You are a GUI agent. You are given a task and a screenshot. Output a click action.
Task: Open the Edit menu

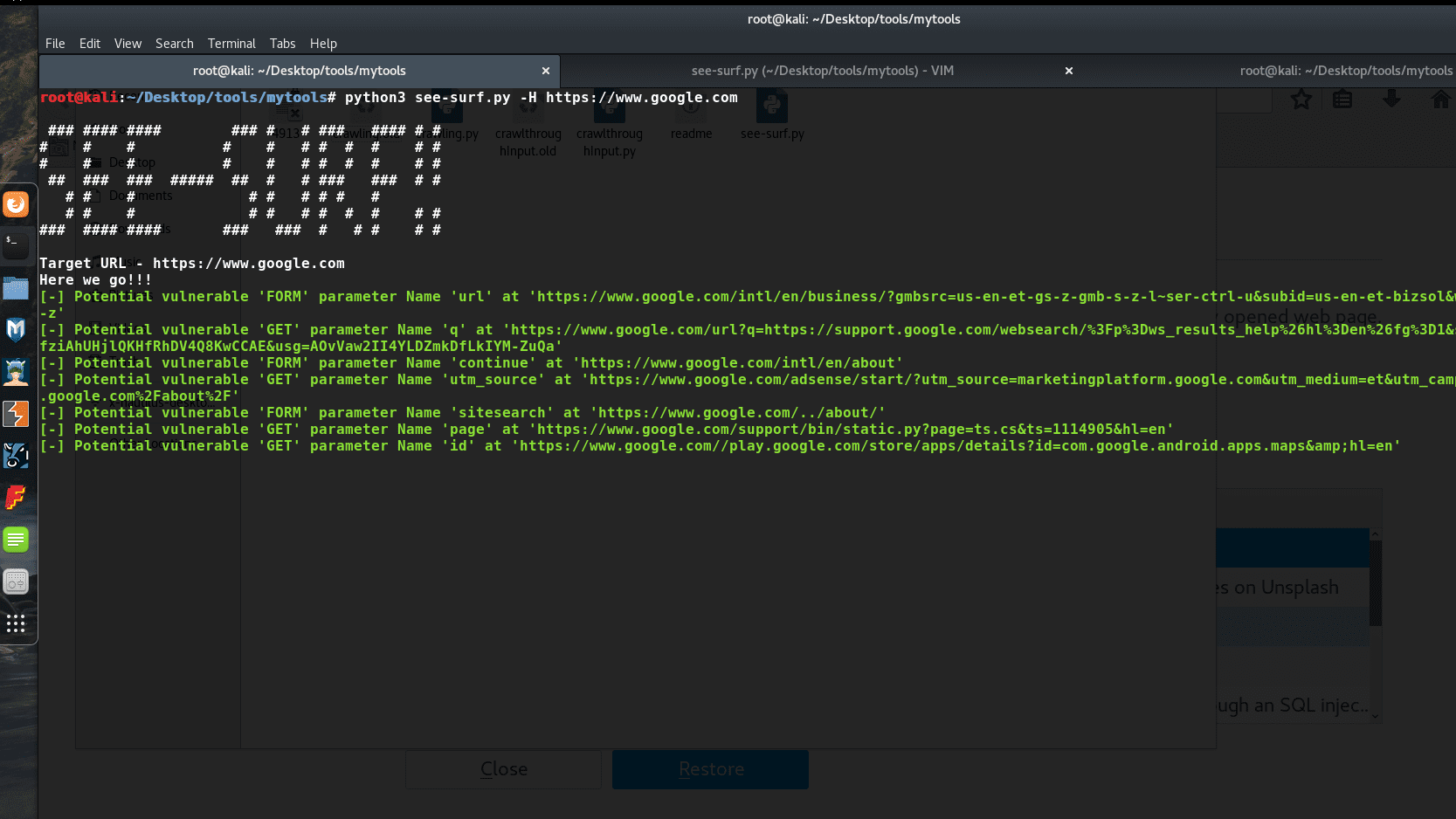(x=90, y=44)
